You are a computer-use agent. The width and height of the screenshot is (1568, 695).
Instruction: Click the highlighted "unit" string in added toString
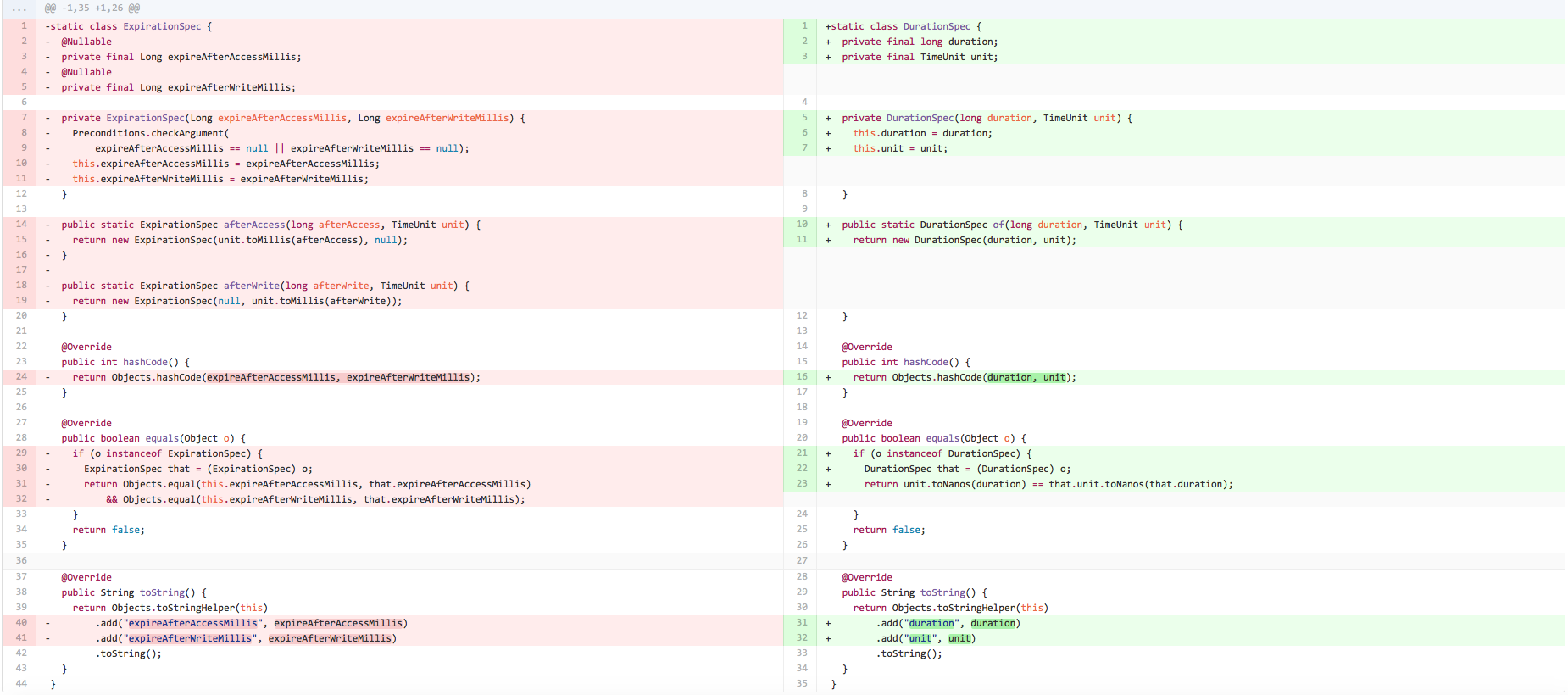click(920, 639)
